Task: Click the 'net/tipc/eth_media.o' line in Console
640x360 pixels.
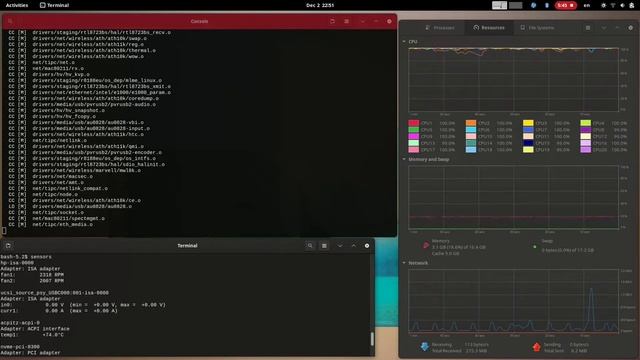Action: 62,224
